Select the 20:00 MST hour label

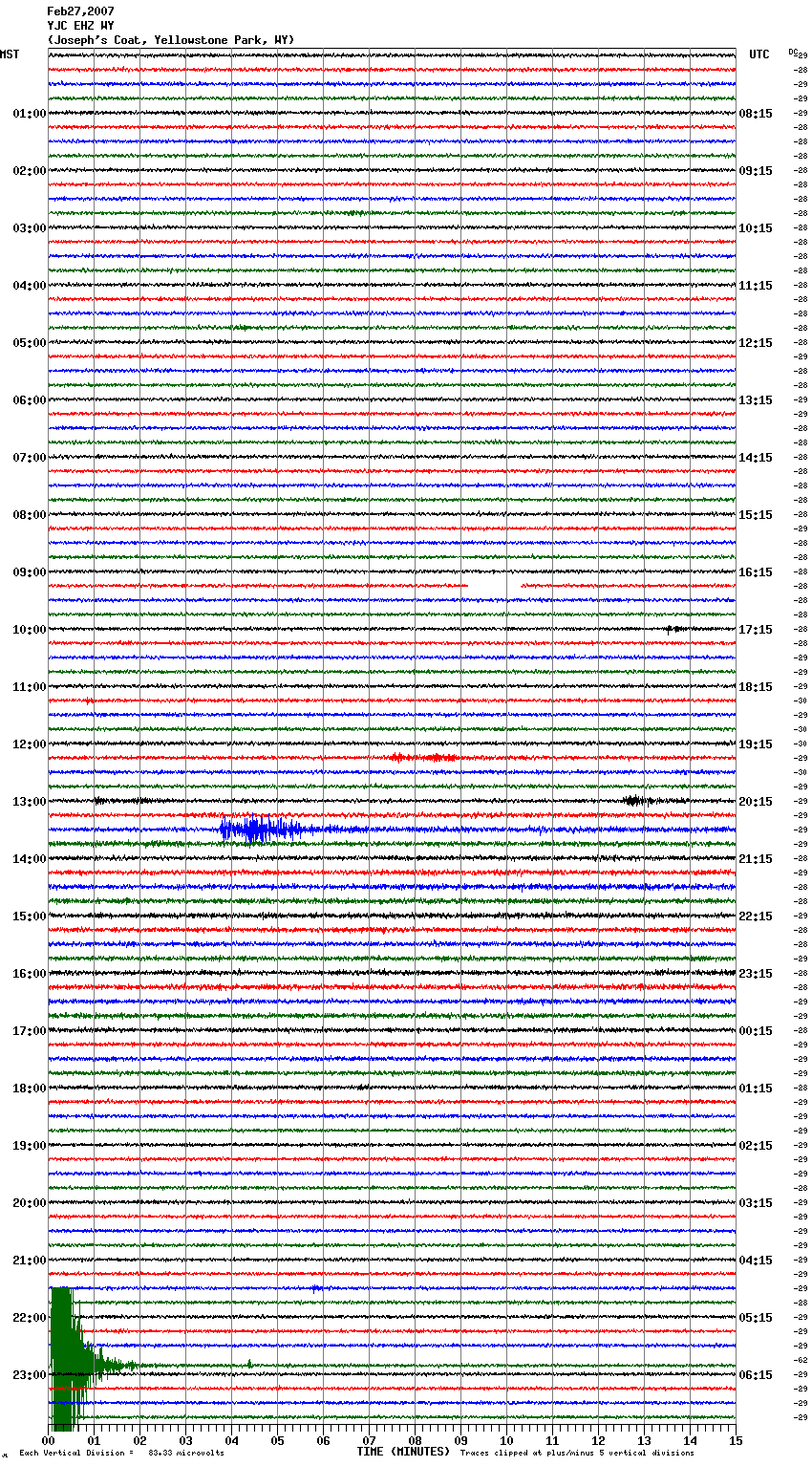(30, 1203)
